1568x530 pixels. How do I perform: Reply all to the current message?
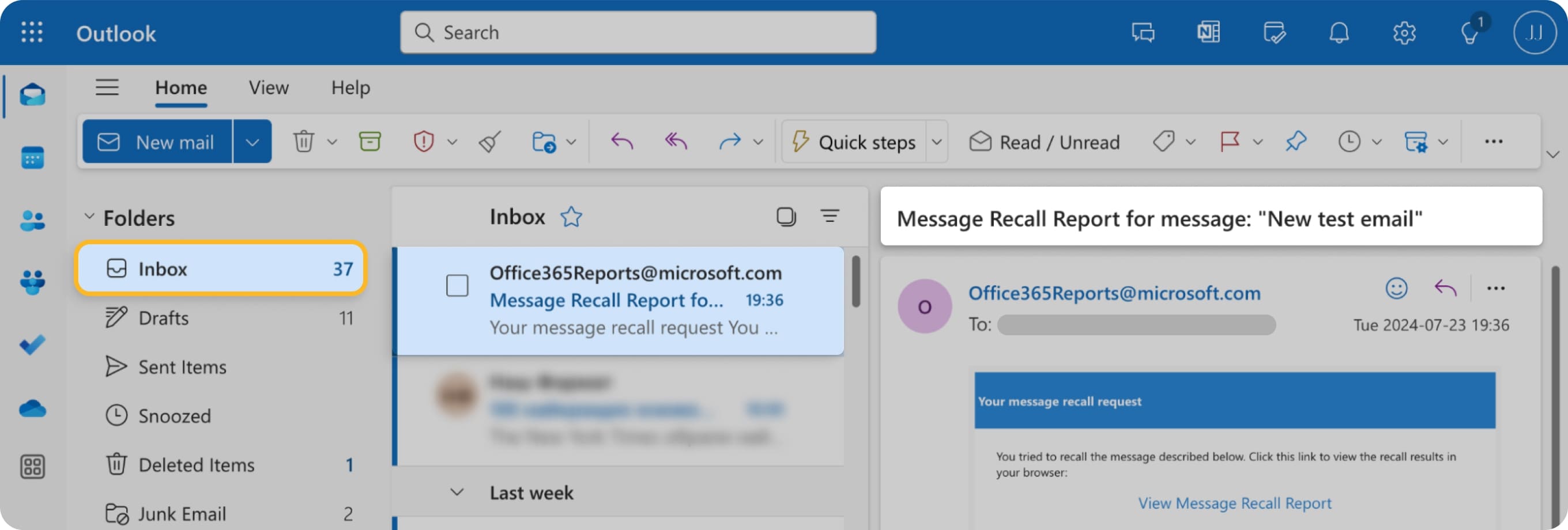[x=675, y=141]
